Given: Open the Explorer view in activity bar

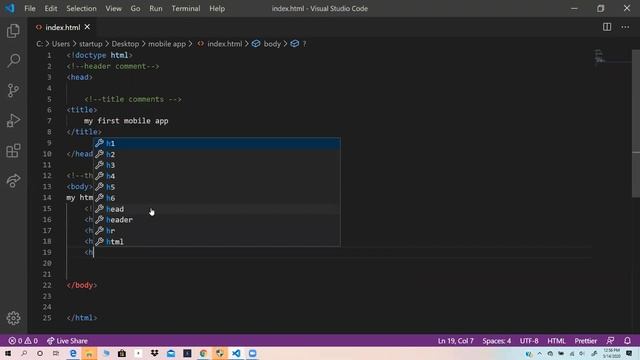Looking at the screenshot, I should pyautogui.click(x=13, y=31).
